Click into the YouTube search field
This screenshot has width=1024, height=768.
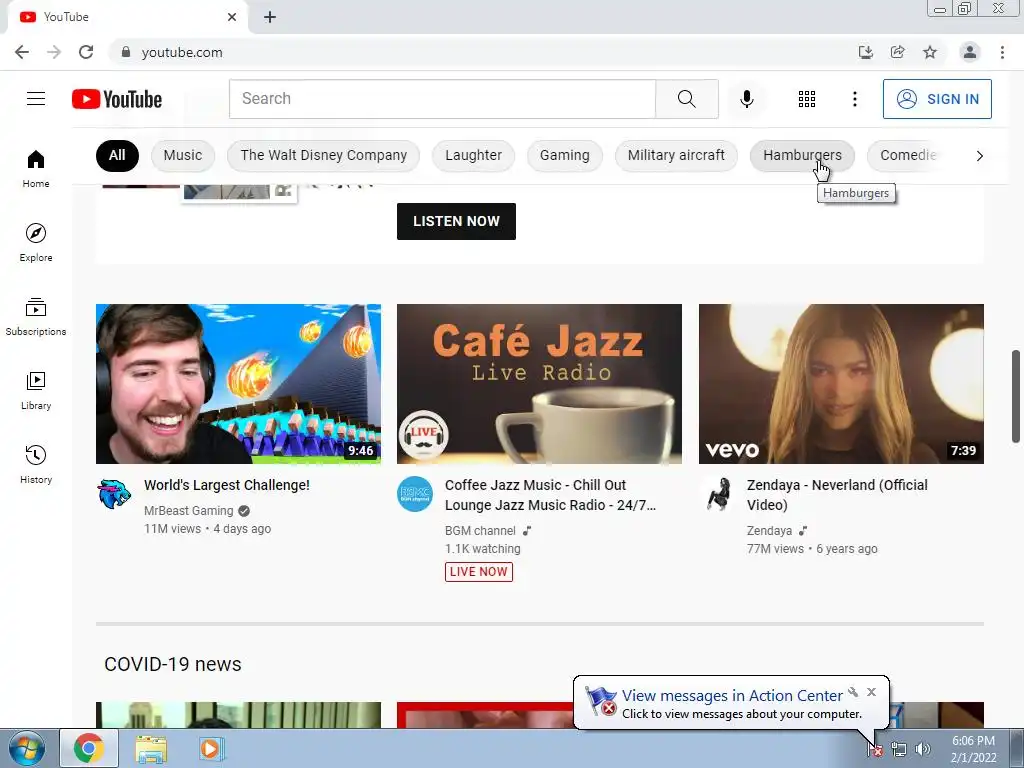pos(442,99)
